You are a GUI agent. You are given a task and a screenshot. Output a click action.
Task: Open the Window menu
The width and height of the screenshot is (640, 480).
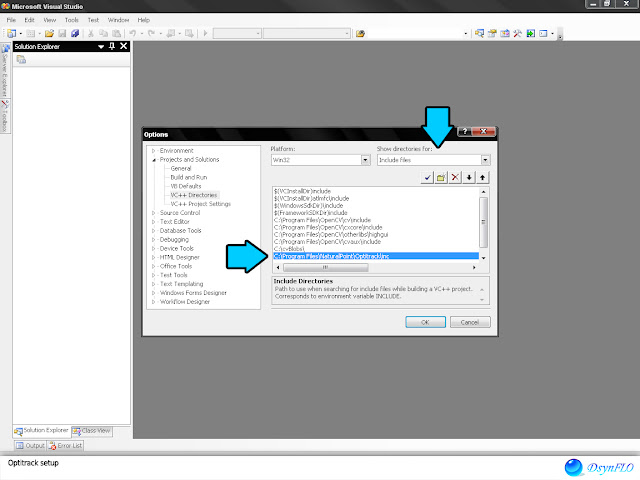point(118,20)
